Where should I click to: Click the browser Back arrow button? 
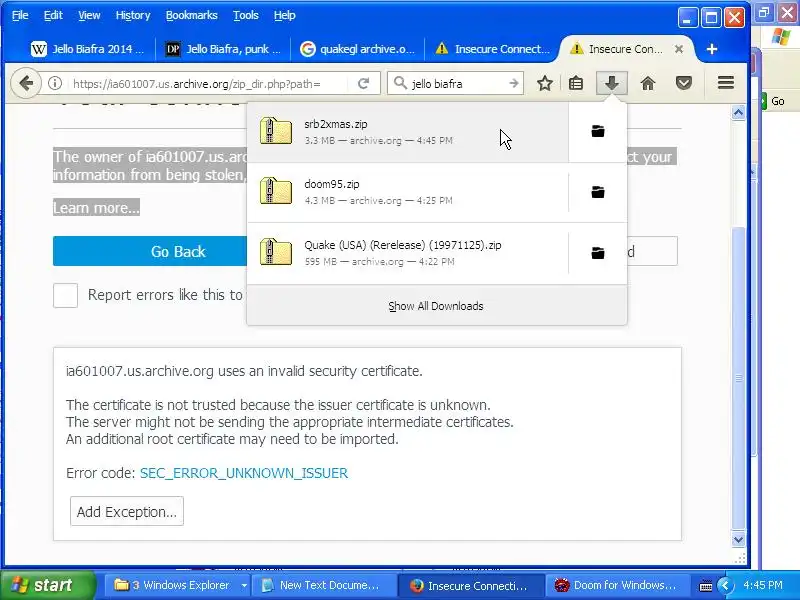[26, 83]
